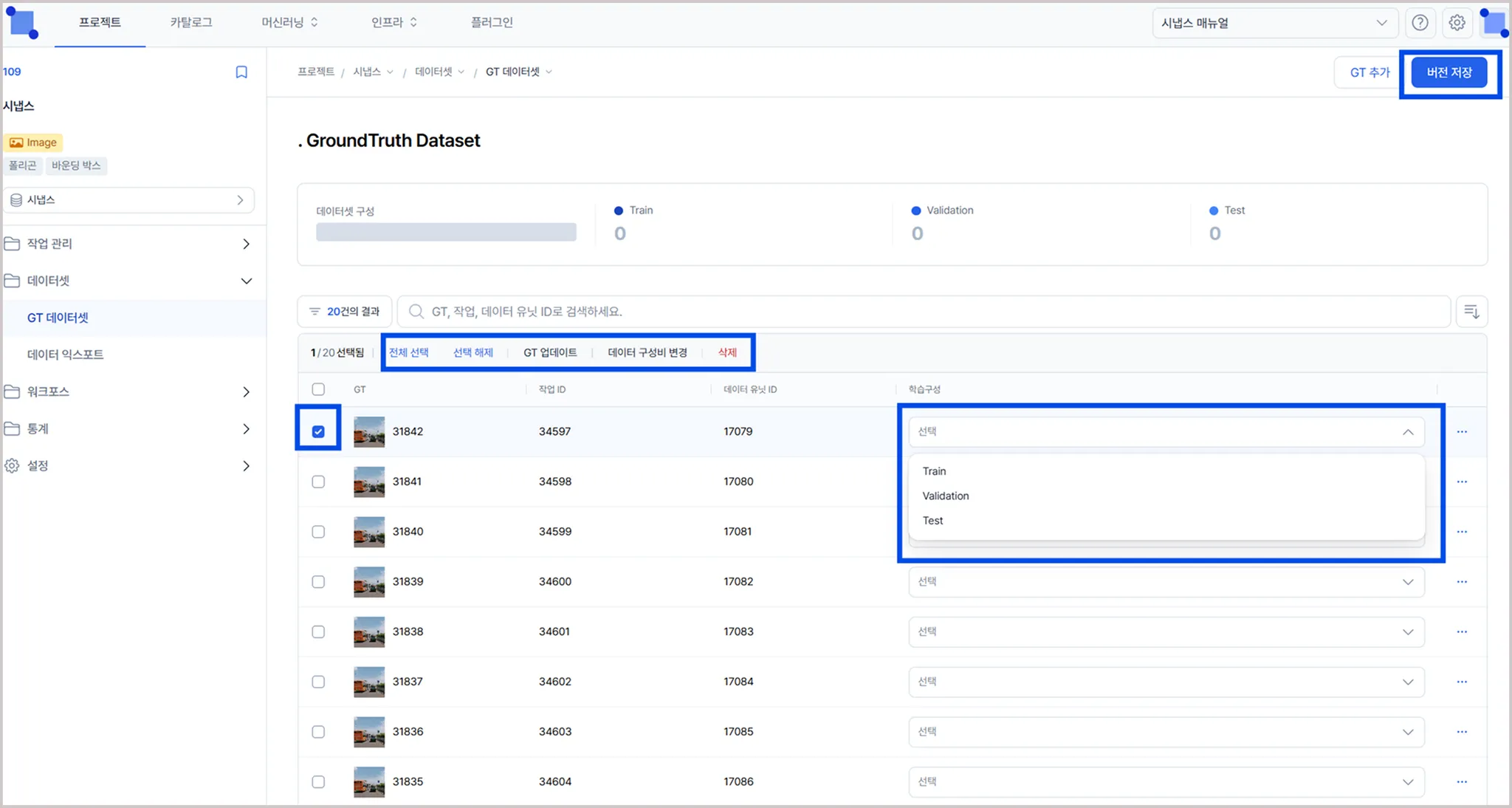Open the more options ellipsis for row 31839
Screen dimensions: 1512x808
[1462, 582]
